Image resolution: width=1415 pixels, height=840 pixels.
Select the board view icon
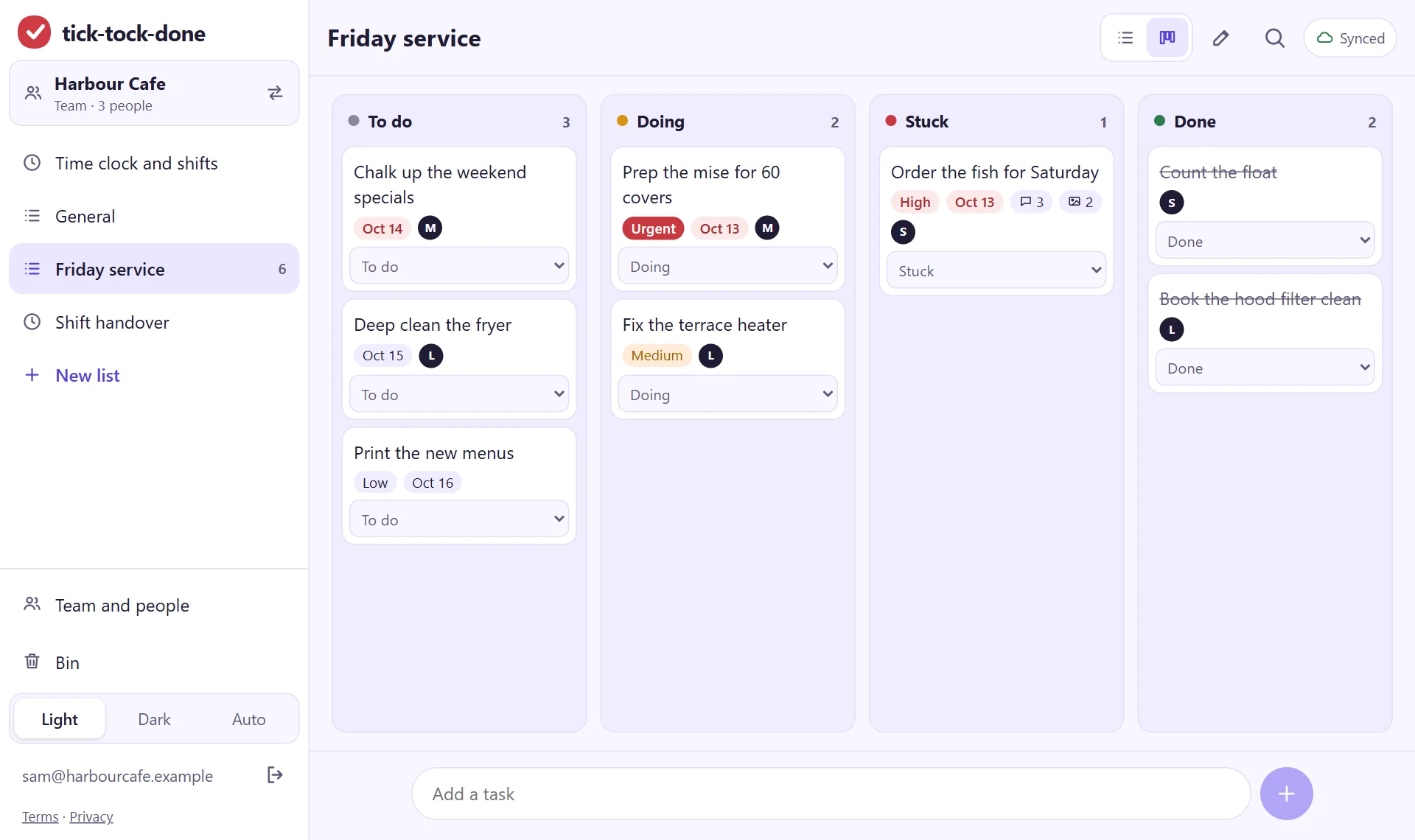(x=1167, y=38)
